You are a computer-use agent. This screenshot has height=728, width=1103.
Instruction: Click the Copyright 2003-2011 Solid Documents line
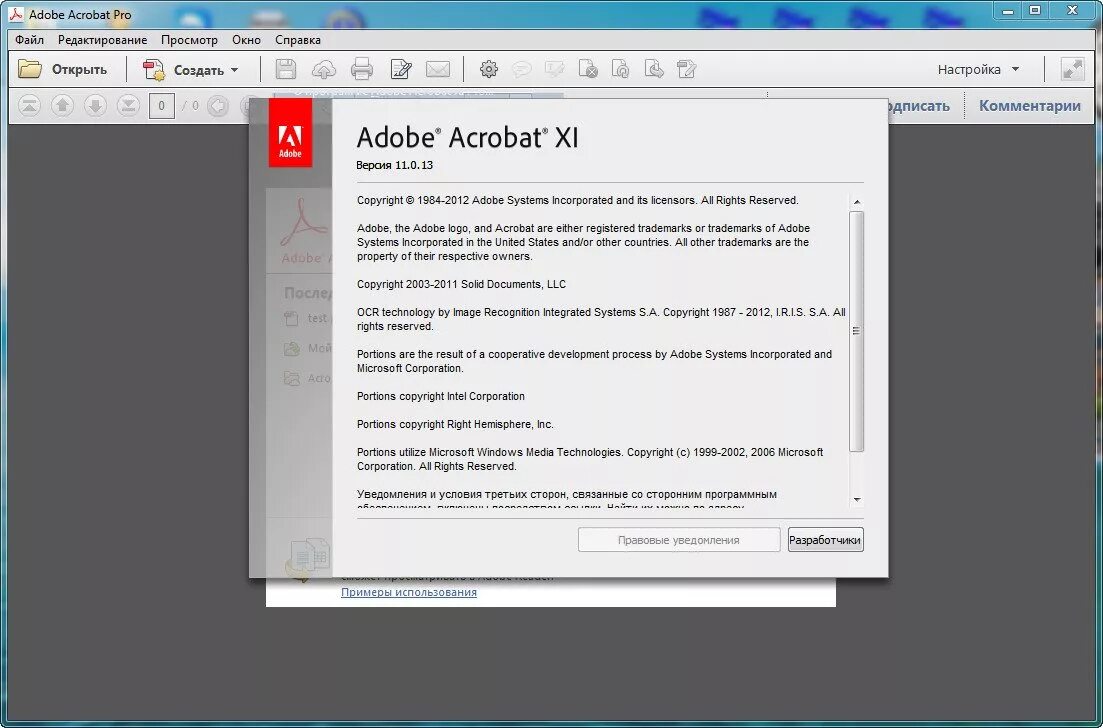[x=461, y=284]
